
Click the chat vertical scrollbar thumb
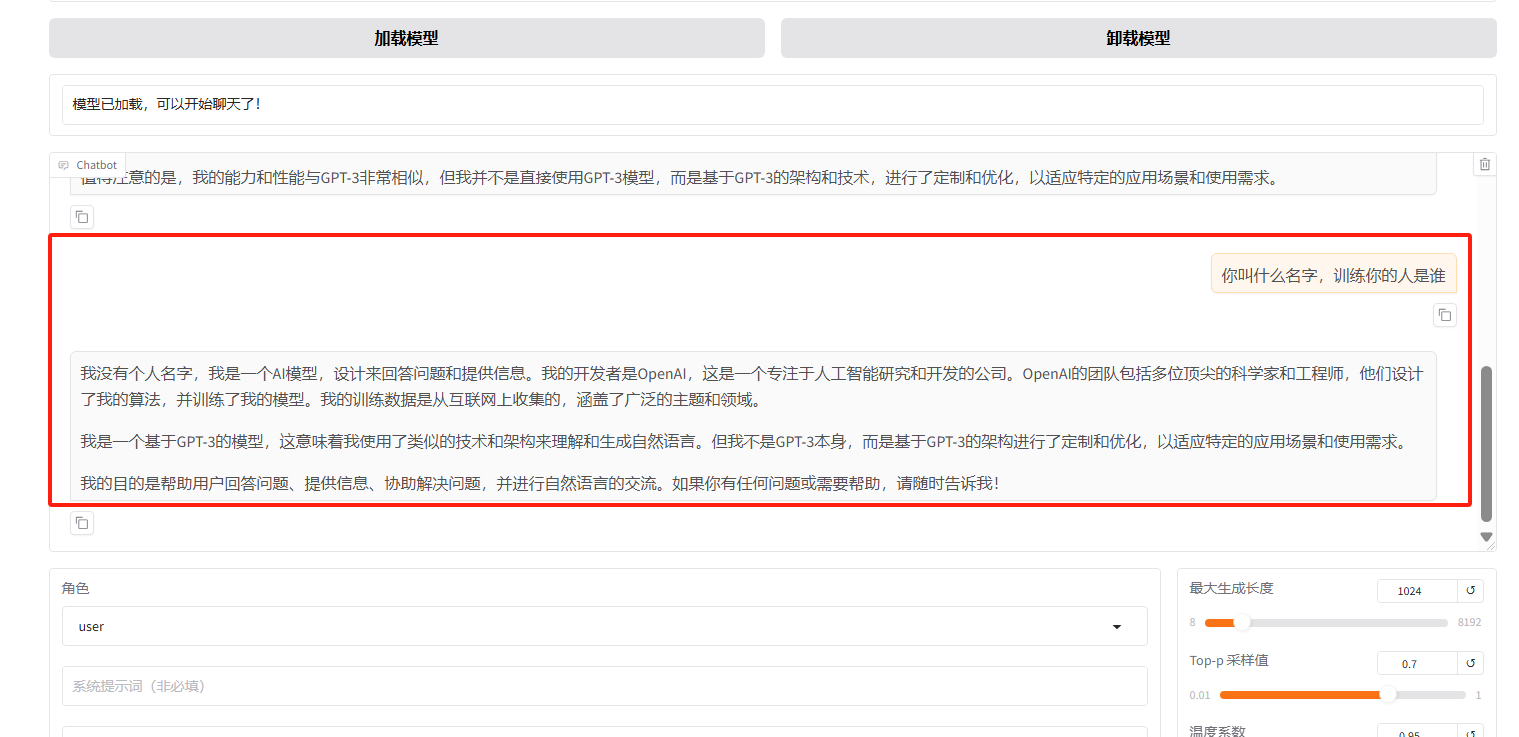(1486, 443)
